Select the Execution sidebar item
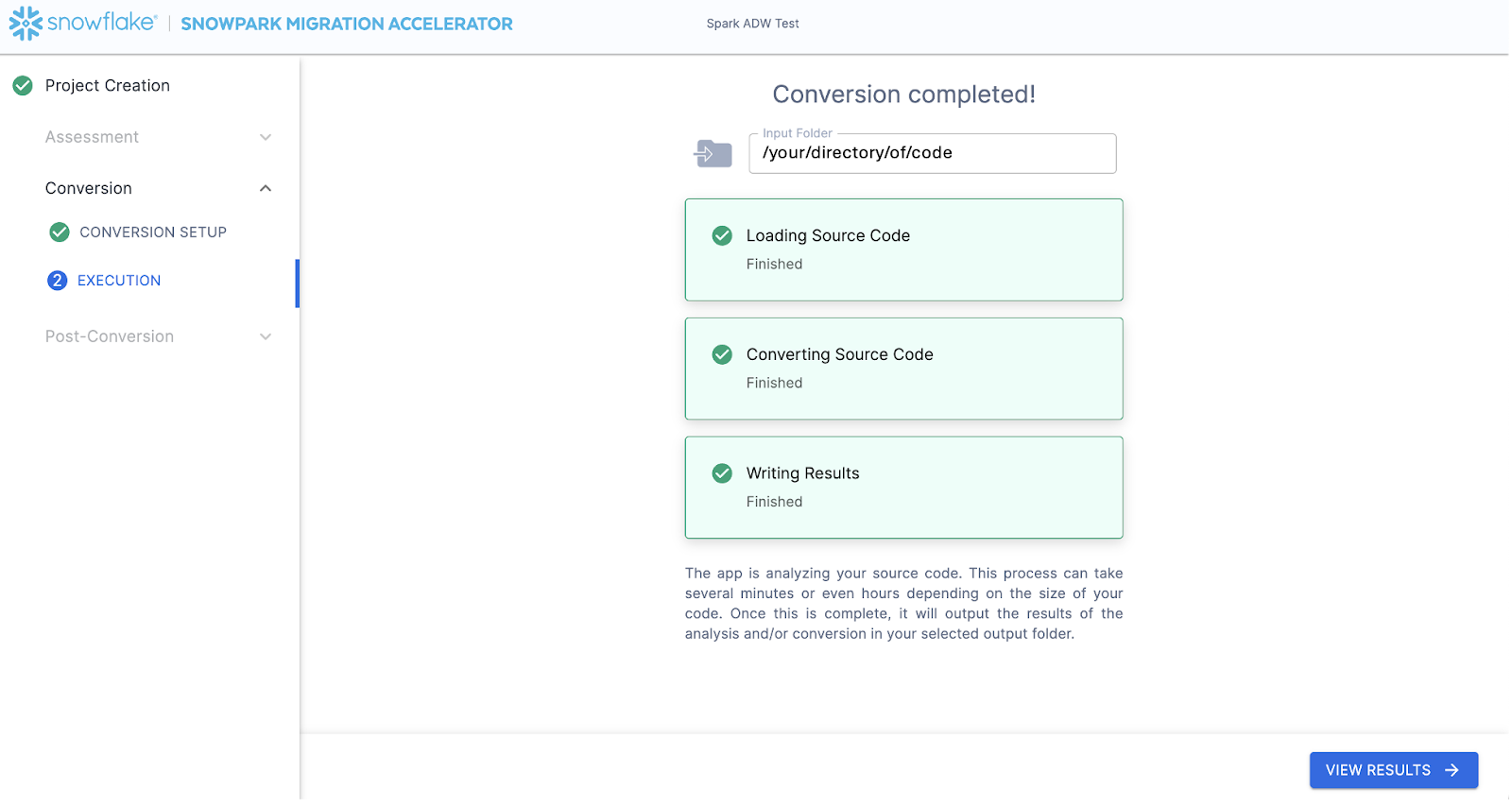Screen dimensions: 1512x807 coord(119,281)
